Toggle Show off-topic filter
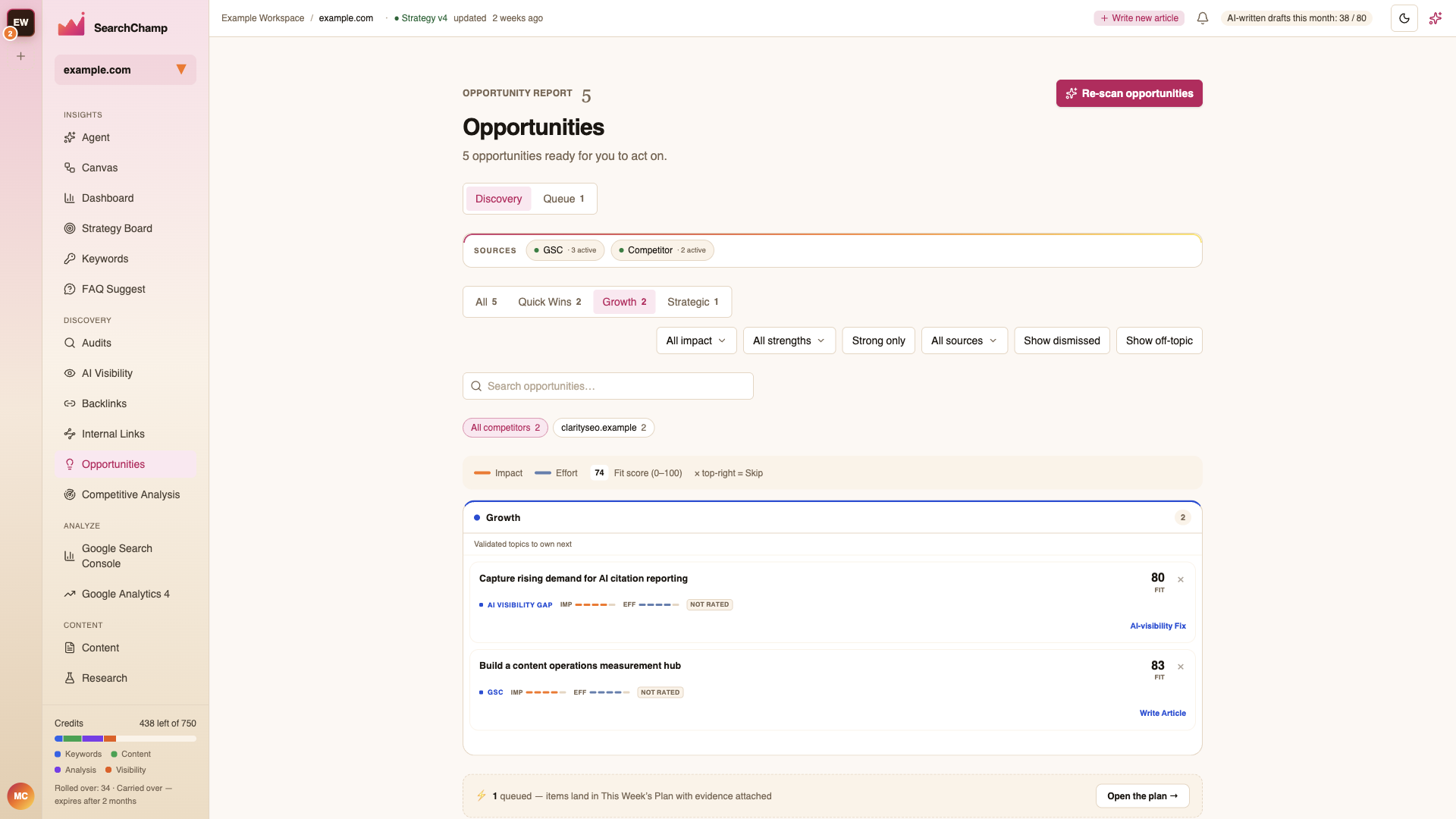Image resolution: width=1456 pixels, height=819 pixels. (x=1159, y=340)
